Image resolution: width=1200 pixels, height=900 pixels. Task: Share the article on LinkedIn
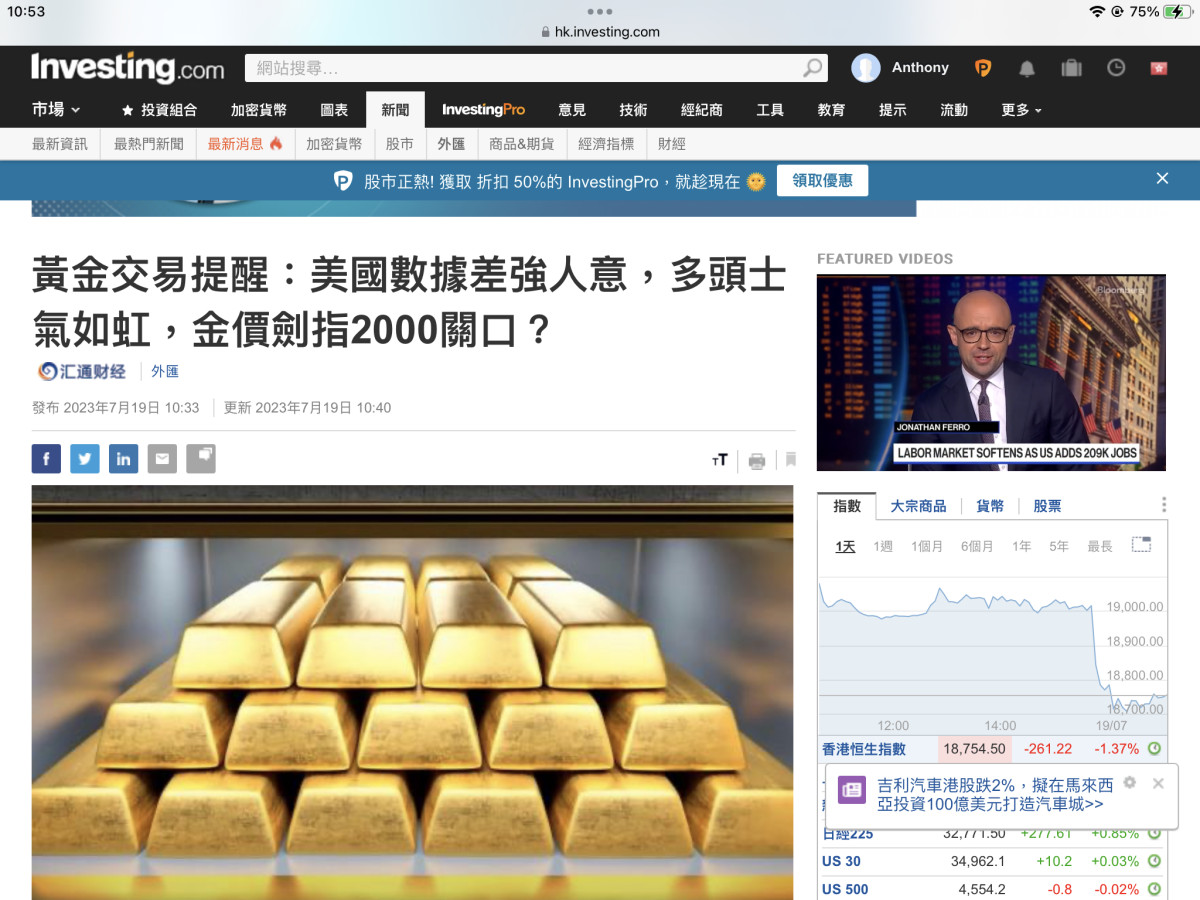(123, 459)
